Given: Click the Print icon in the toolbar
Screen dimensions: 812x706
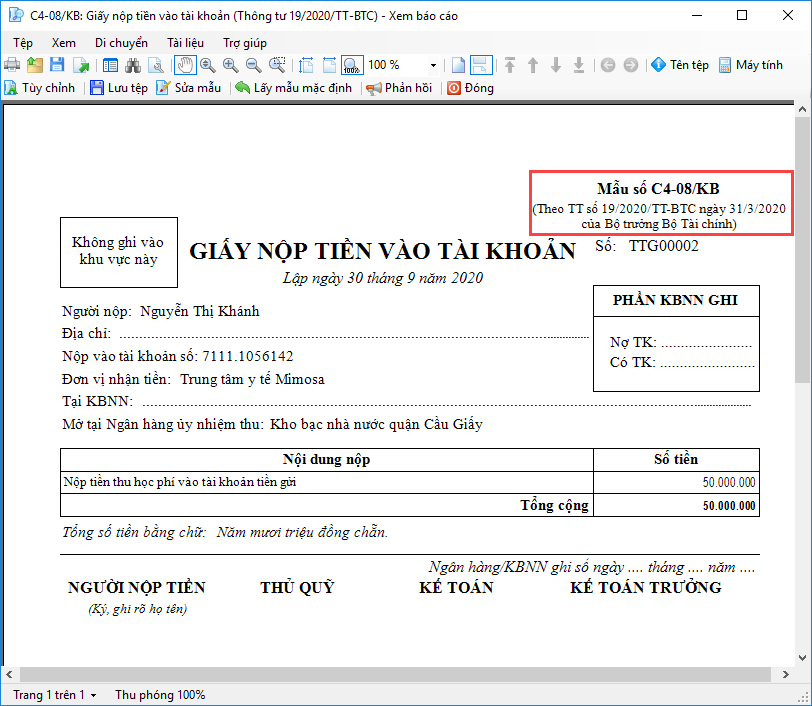Looking at the screenshot, I should 12,65.
